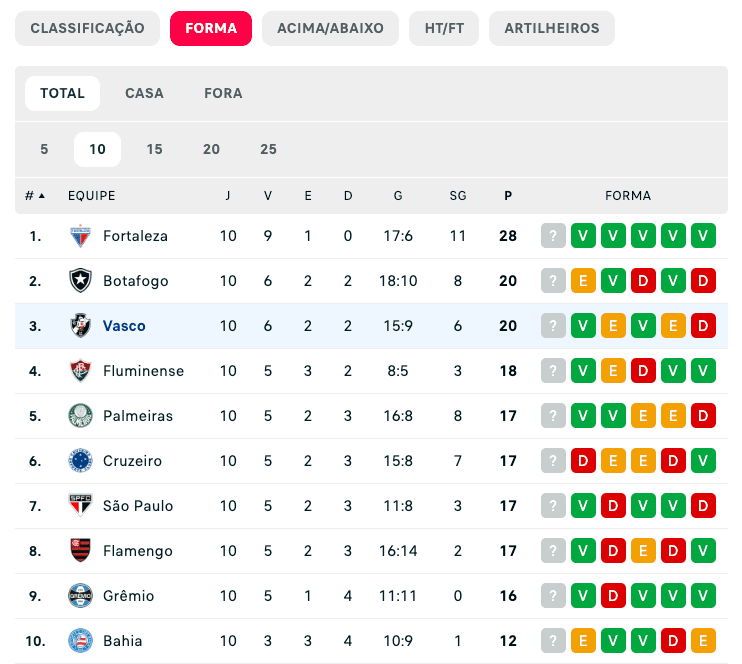Switch to the ACIMA/ABAIXO tab
742x664 pixels.
(x=330, y=28)
